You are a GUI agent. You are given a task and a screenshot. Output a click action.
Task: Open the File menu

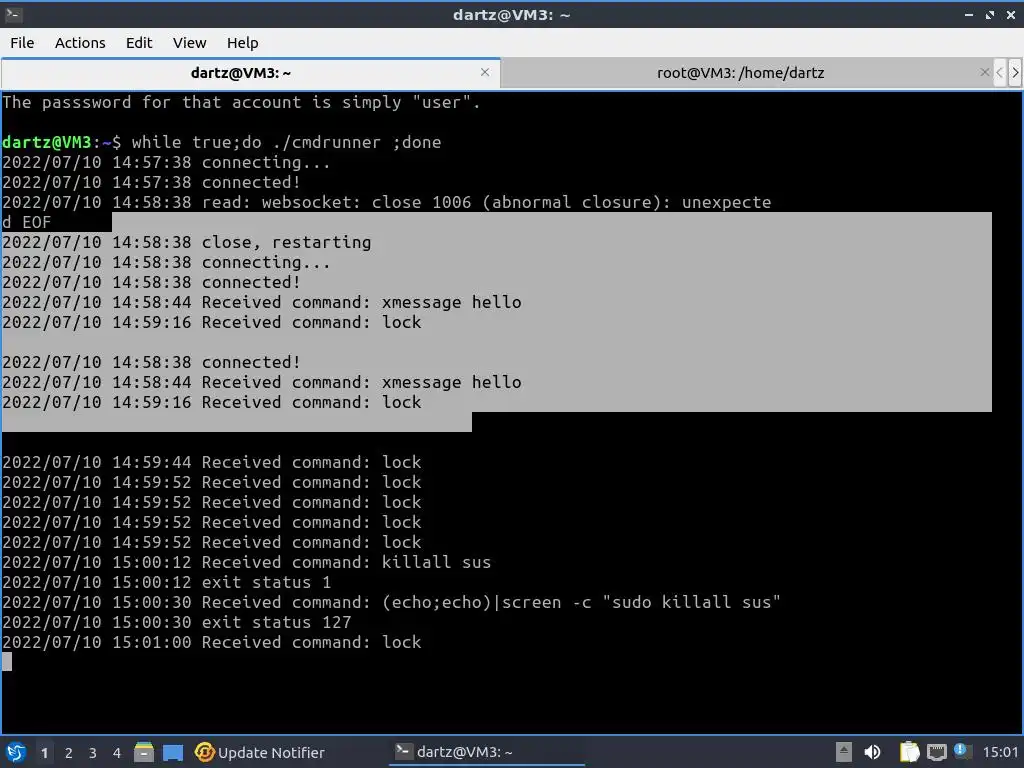pyautogui.click(x=22, y=43)
